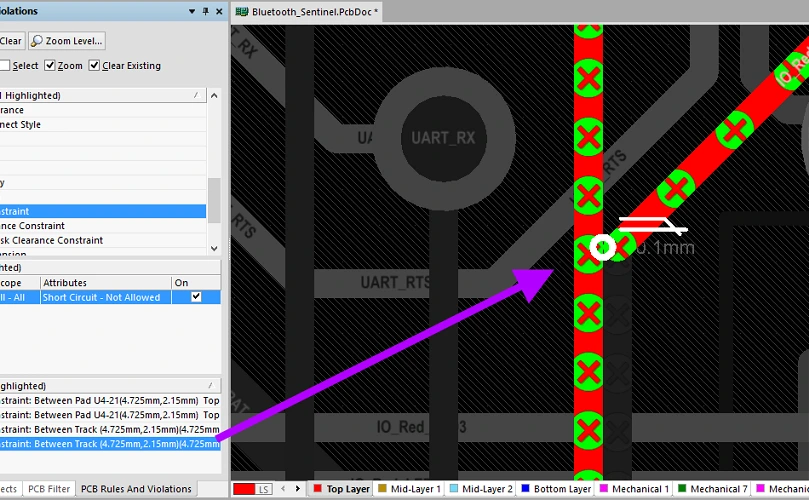Pin the violations panel with pushpin icon
The height and width of the screenshot is (500, 809).
coord(205,11)
